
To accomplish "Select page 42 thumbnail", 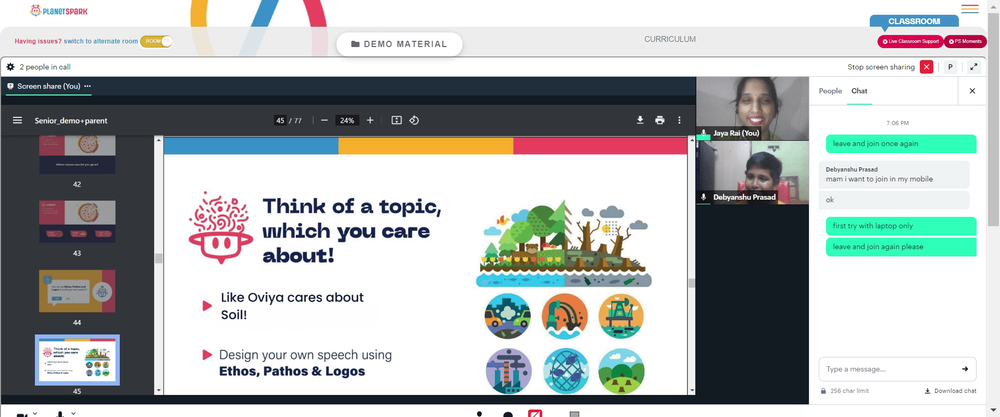I will coord(77,155).
